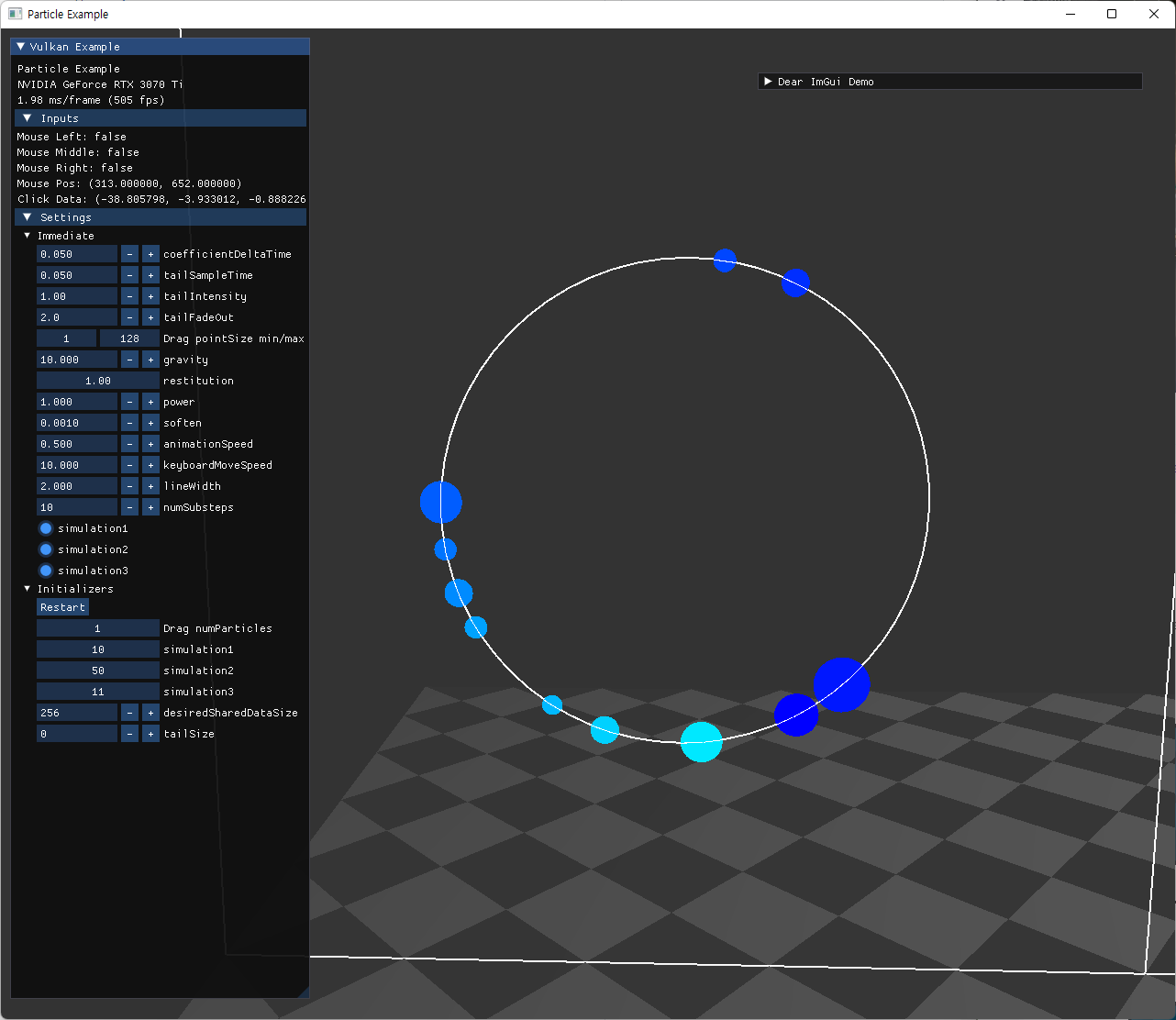Viewport: 1176px width, 1020px height.
Task: Decrease coefficientDeltaTime with minus button
Action: pyautogui.click(x=129, y=254)
